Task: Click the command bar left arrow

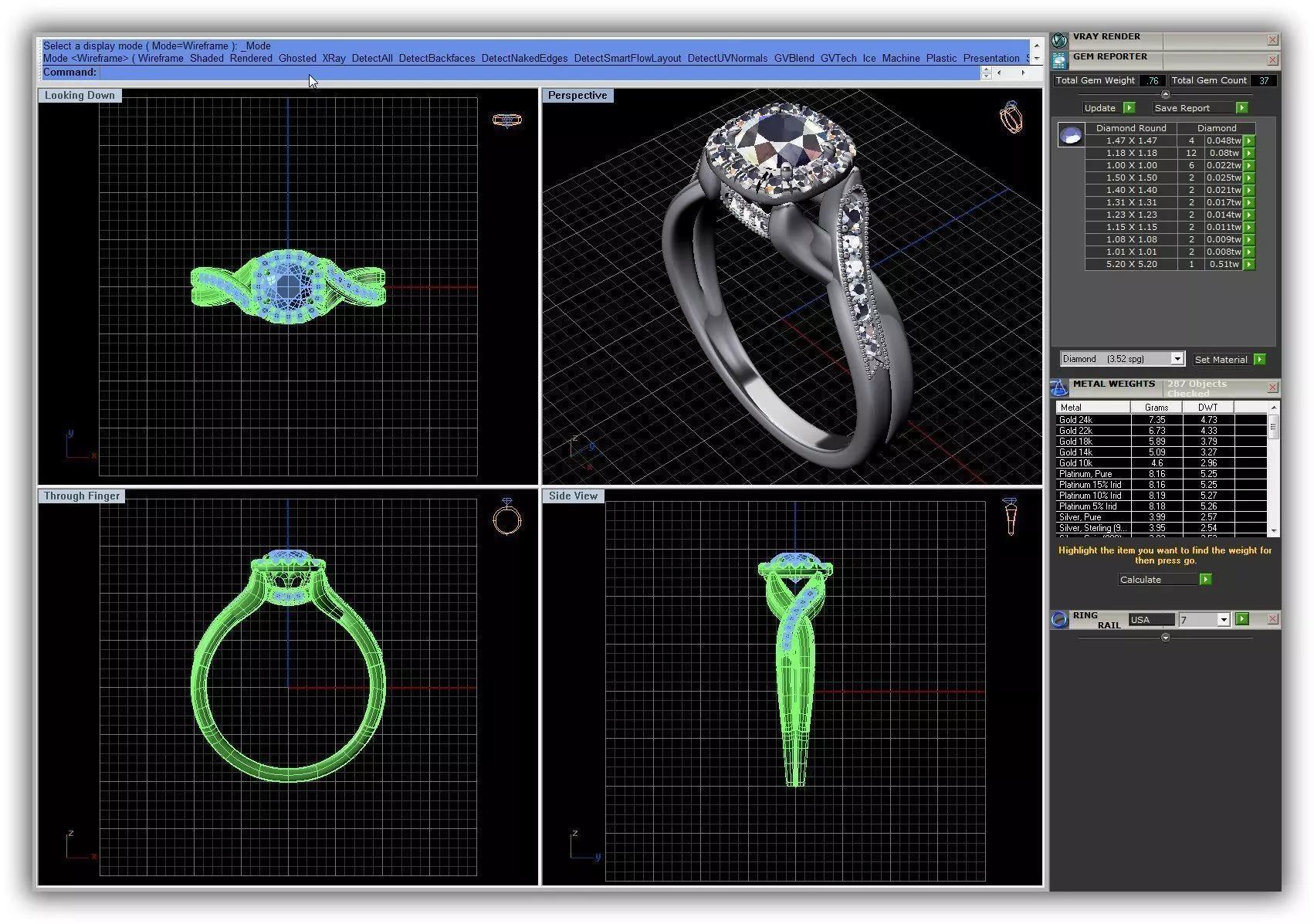Action: point(1000,73)
